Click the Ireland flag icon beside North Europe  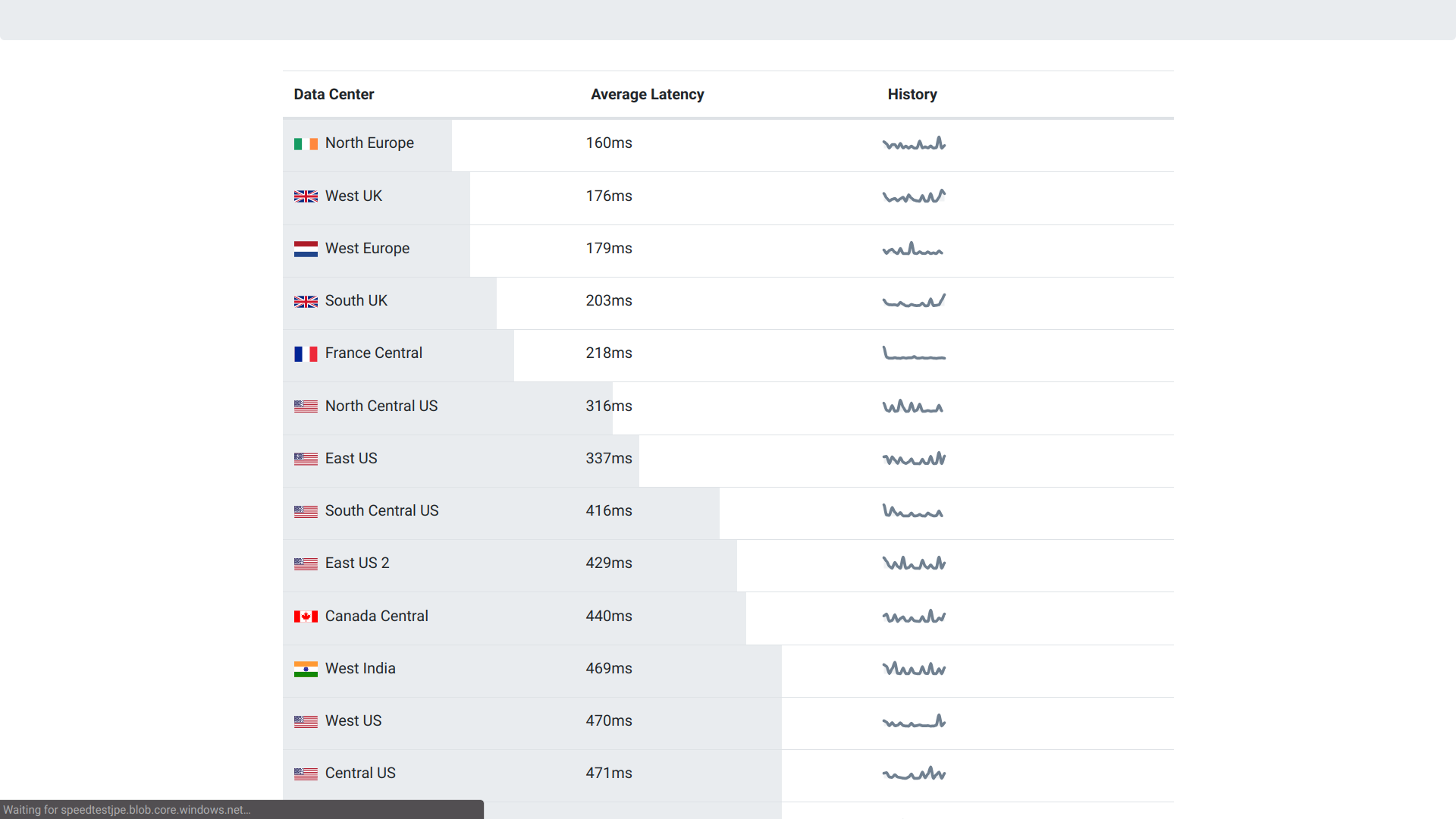(306, 144)
